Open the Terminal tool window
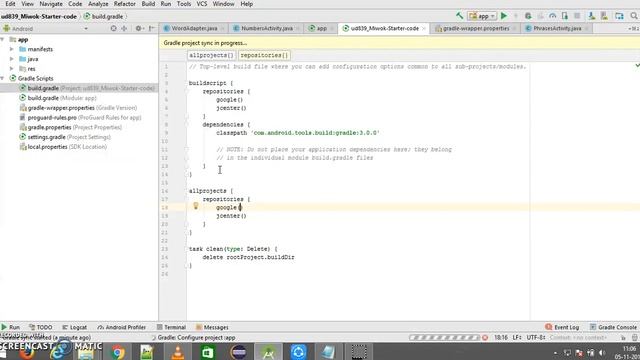Viewport: 640px width, 360px height. click(x=171, y=327)
